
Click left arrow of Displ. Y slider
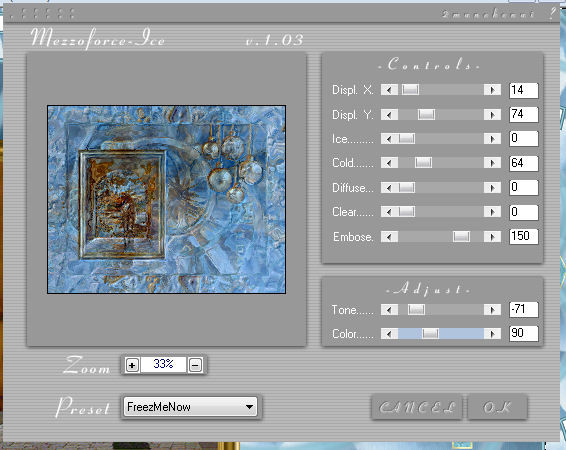389,115
